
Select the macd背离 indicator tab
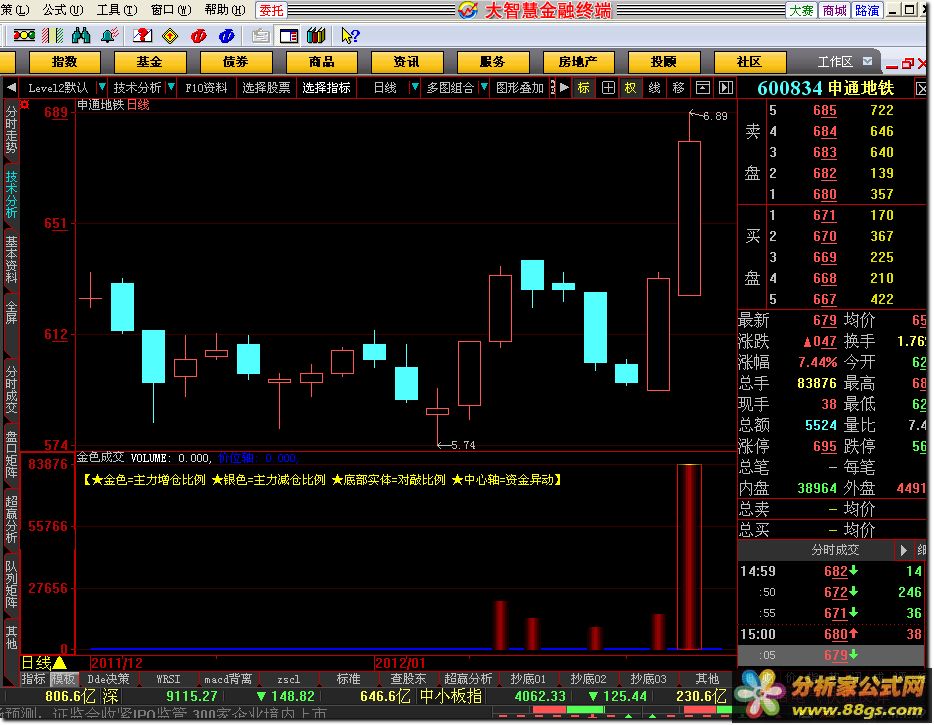[x=228, y=679]
